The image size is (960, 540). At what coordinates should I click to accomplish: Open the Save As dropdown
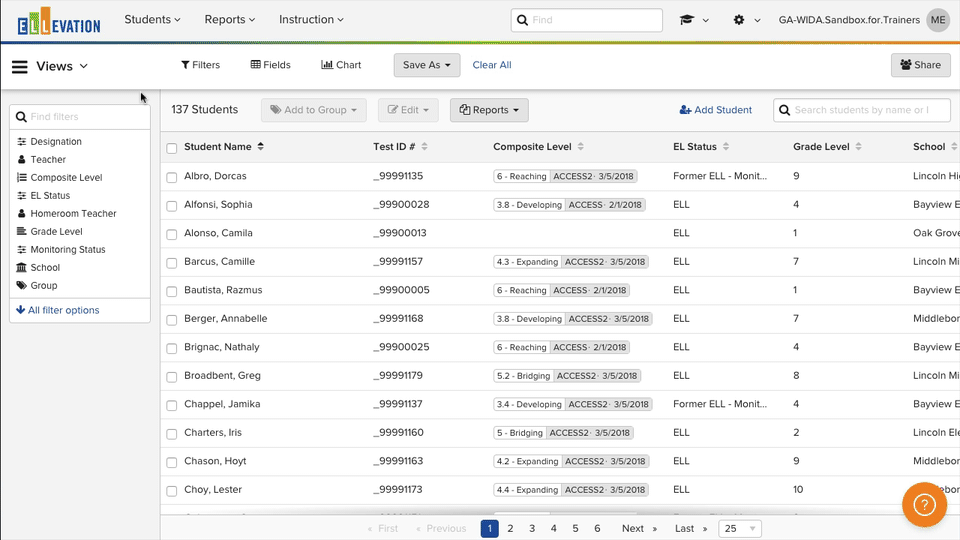tap(427, 65)
